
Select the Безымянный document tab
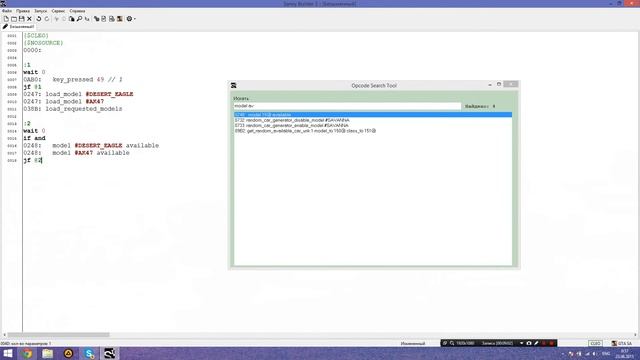(19, 27)
